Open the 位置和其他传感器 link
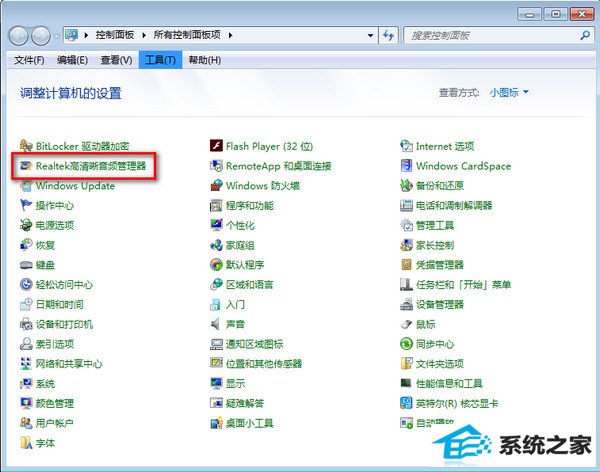The image size is (600, 472). coord(264,363)
